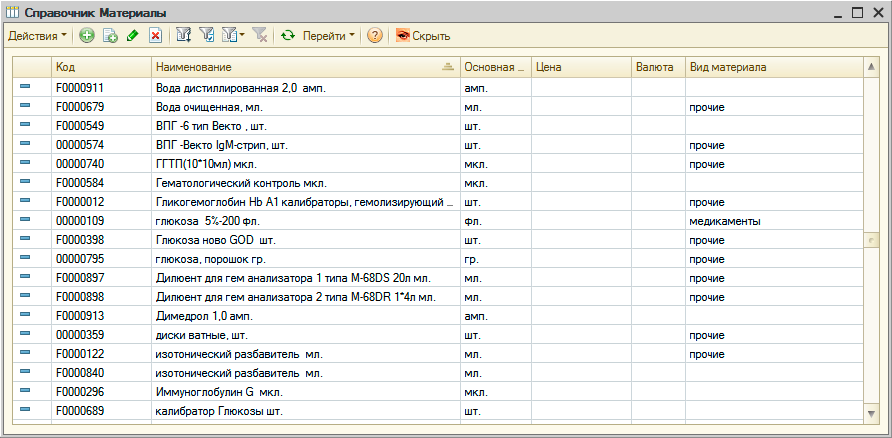Image resolution: width=892 pixels, height=438 pixels.
Task: Click the red X mark-for-deletion icon
Action: (x=155, y=35)
